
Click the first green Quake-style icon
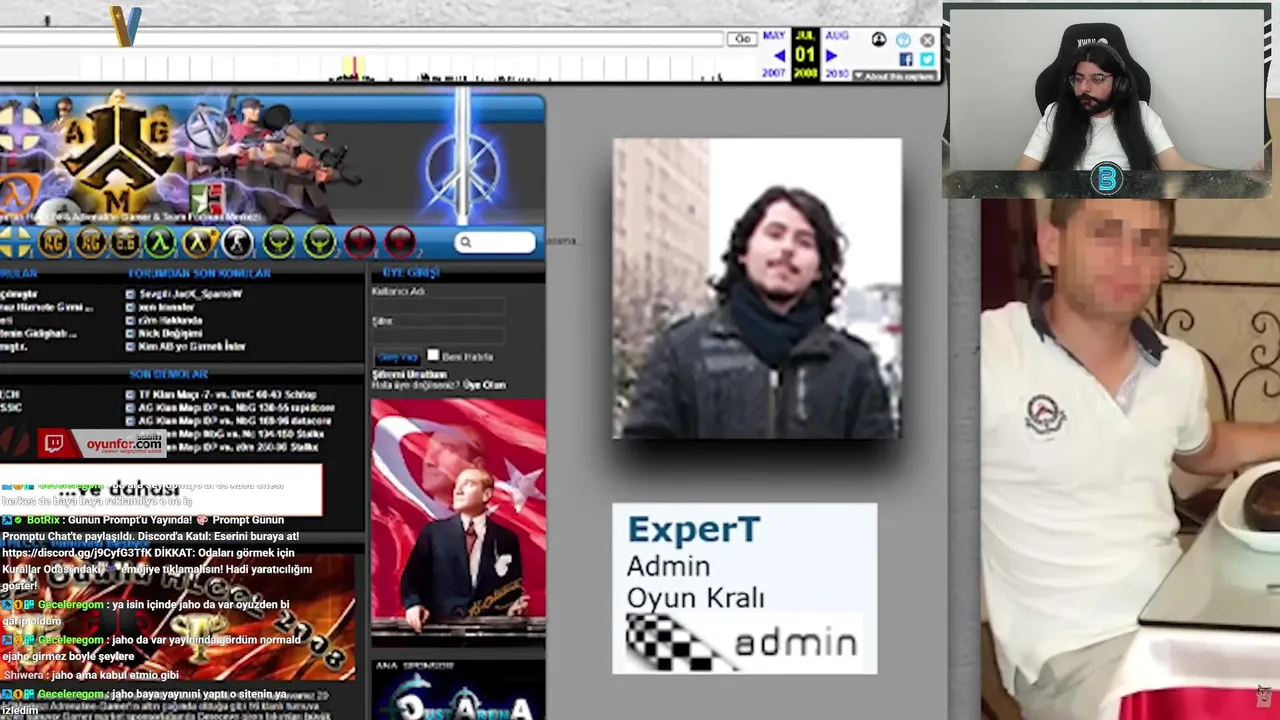click(279, 241)
